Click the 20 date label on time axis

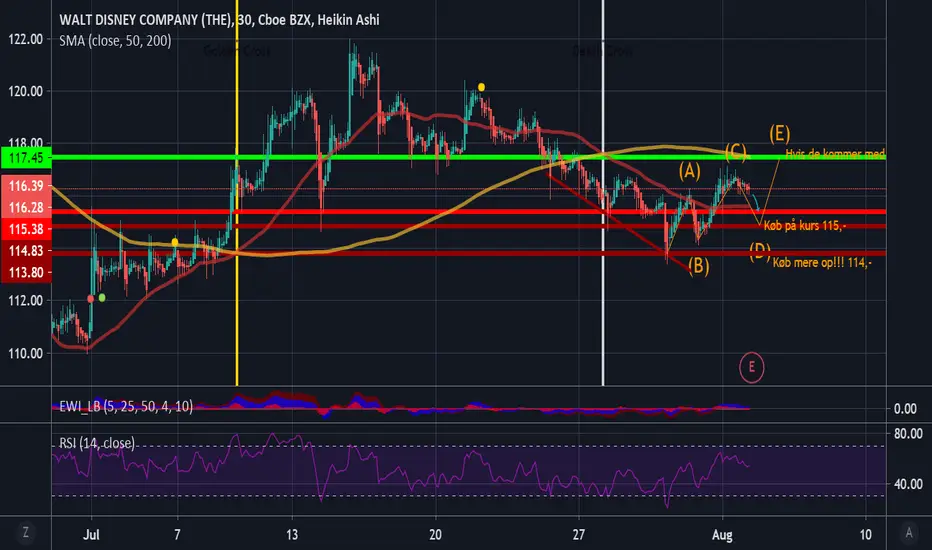436,535
